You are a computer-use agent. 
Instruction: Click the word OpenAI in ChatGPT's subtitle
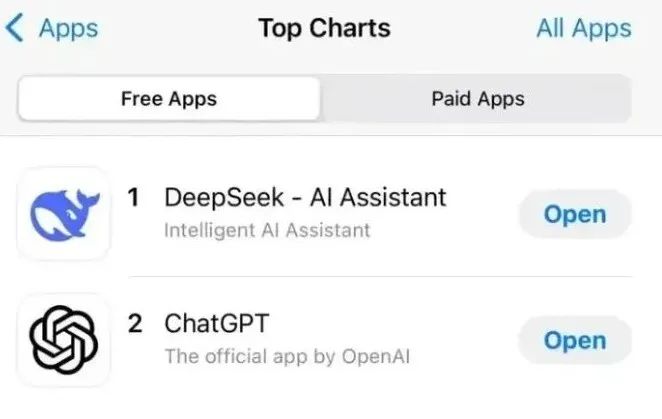[x=376, y=356]
